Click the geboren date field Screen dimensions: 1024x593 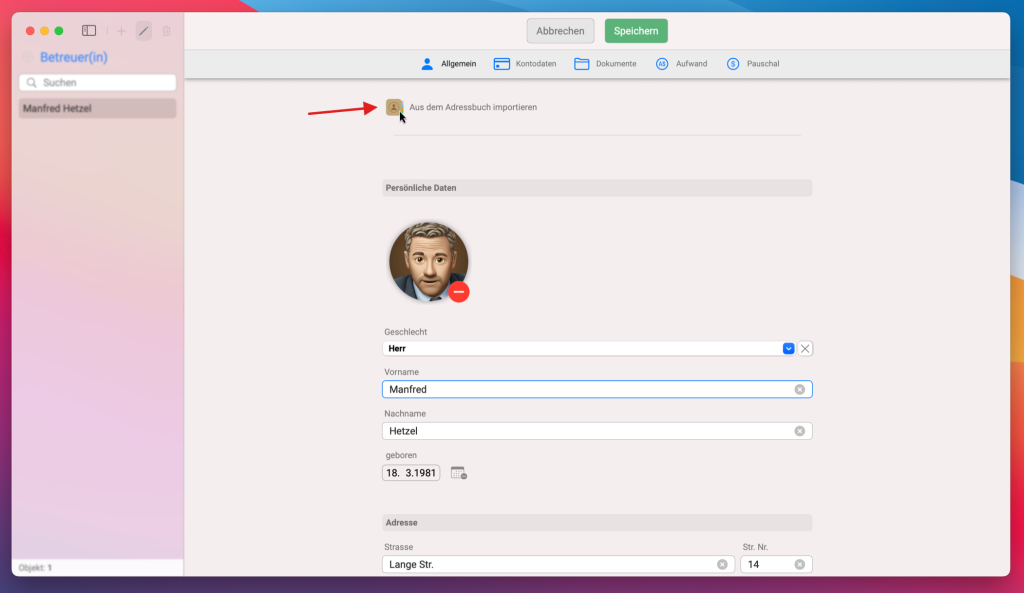pos(411,473)
